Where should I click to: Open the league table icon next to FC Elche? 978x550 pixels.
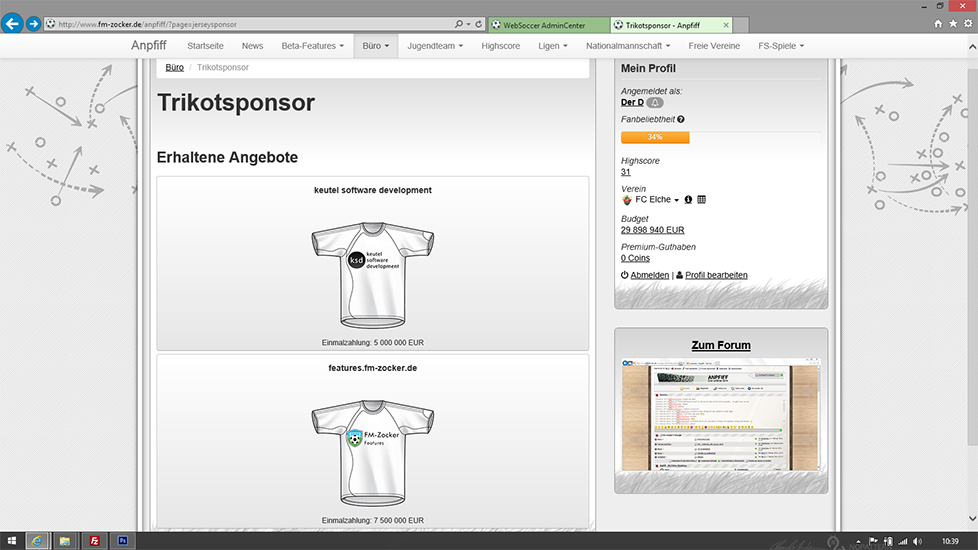point(701,200)
